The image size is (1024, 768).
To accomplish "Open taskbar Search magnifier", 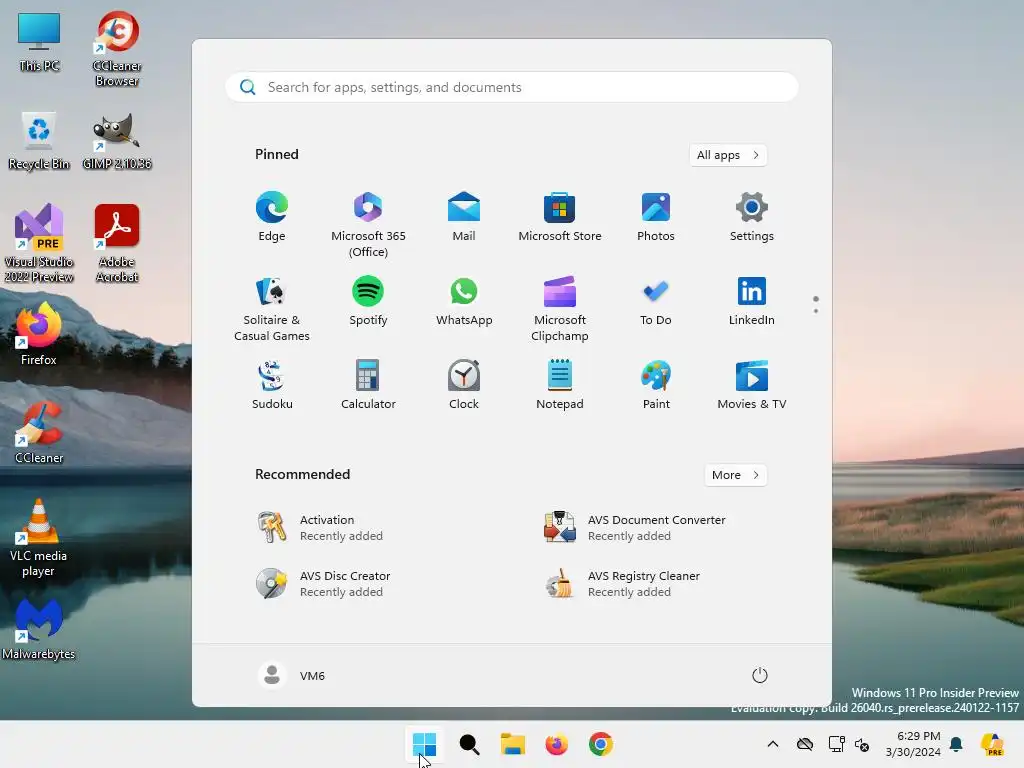I will 469,744.
